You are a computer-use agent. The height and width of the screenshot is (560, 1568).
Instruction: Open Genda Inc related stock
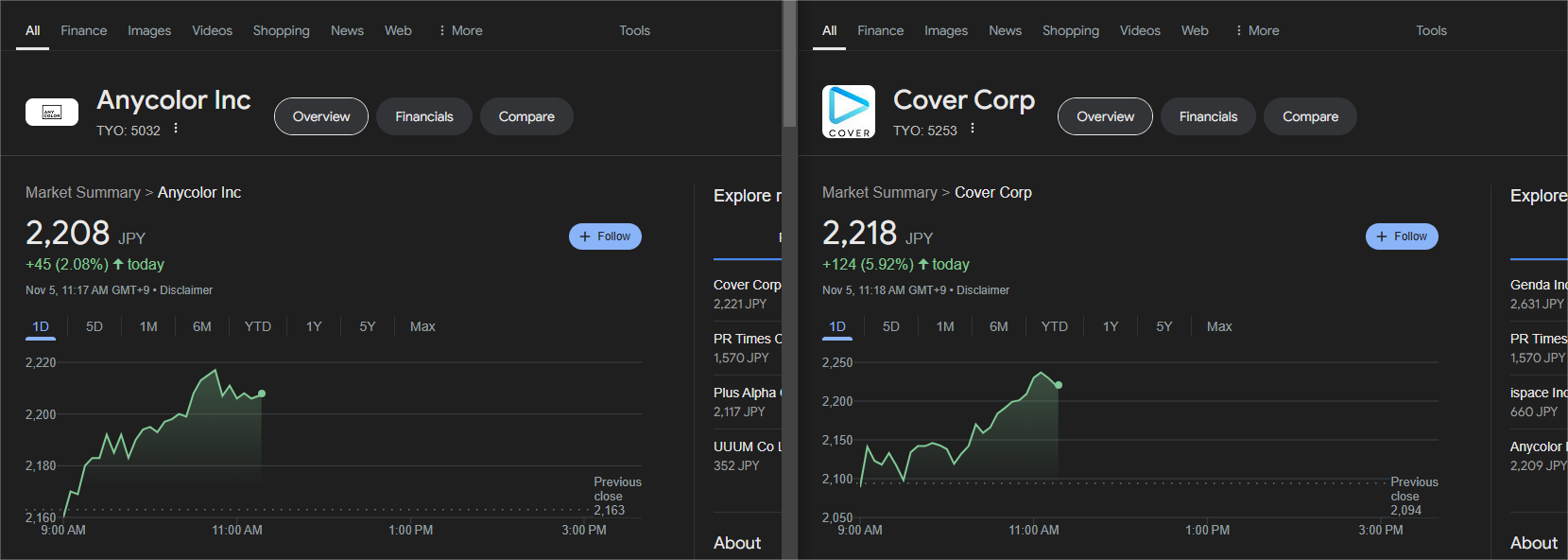click(x=1539, y=293)
